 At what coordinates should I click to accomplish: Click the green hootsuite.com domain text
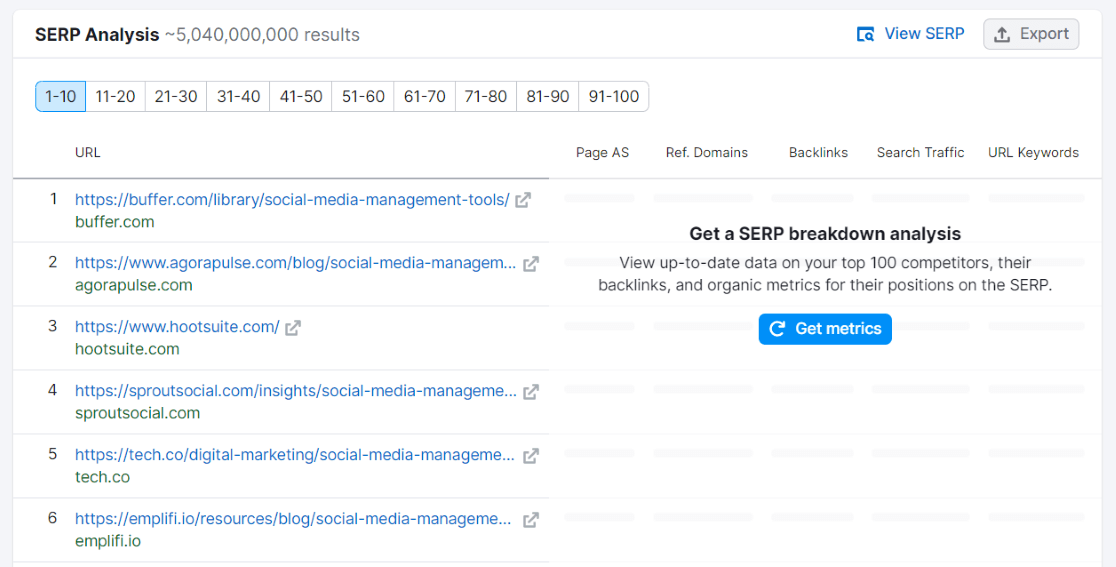(127, 349)
